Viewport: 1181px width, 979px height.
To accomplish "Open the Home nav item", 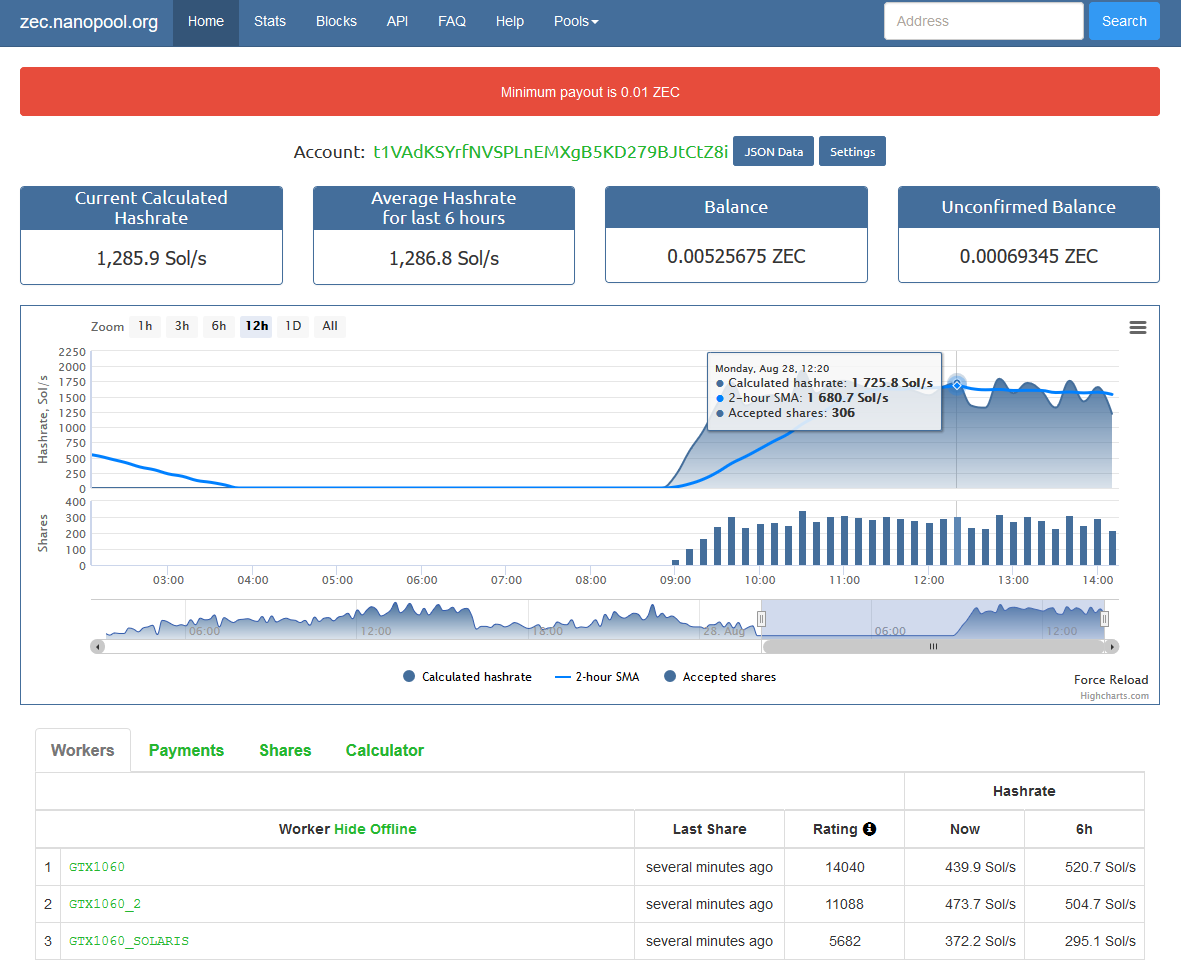I will (x=206, y=22).
